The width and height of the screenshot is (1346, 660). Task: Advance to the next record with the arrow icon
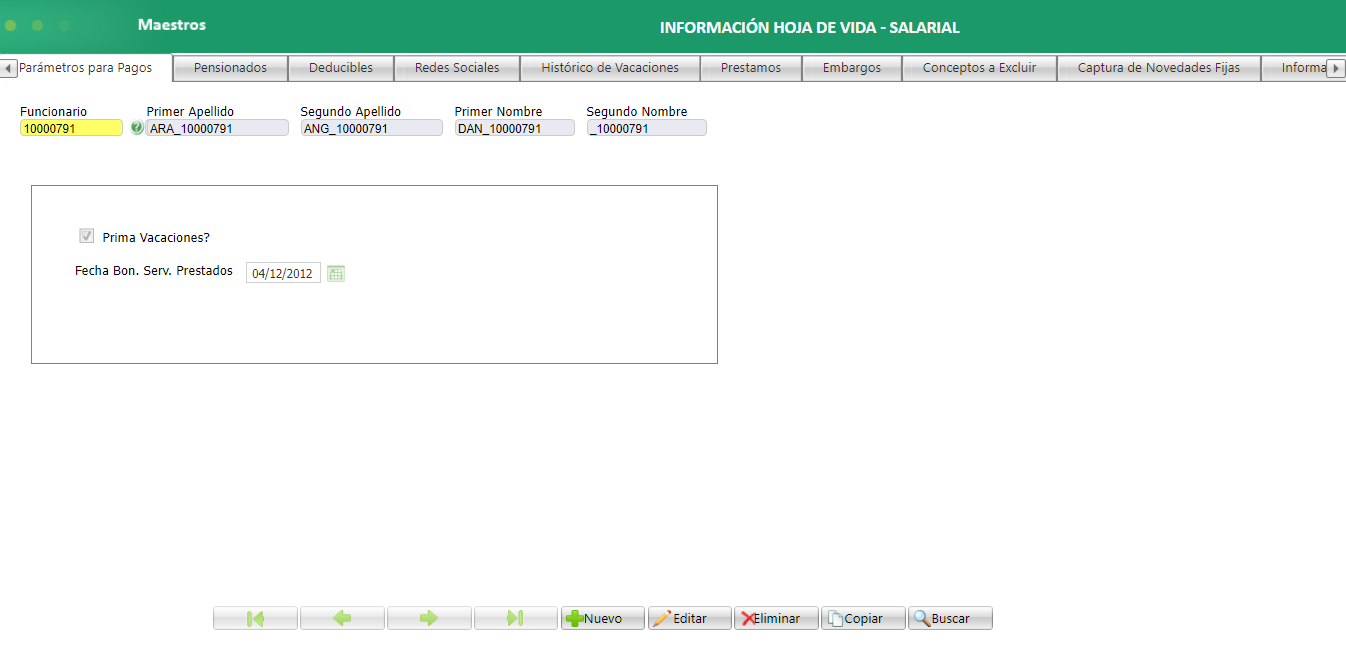[428, 617]
